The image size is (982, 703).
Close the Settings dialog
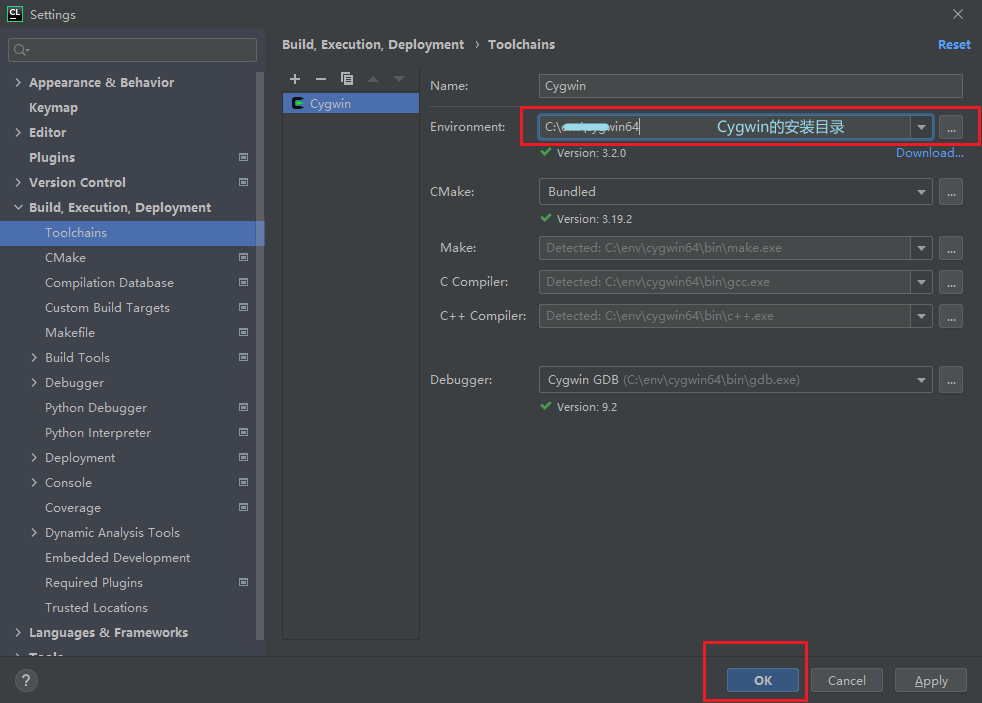tap(958, 14)
